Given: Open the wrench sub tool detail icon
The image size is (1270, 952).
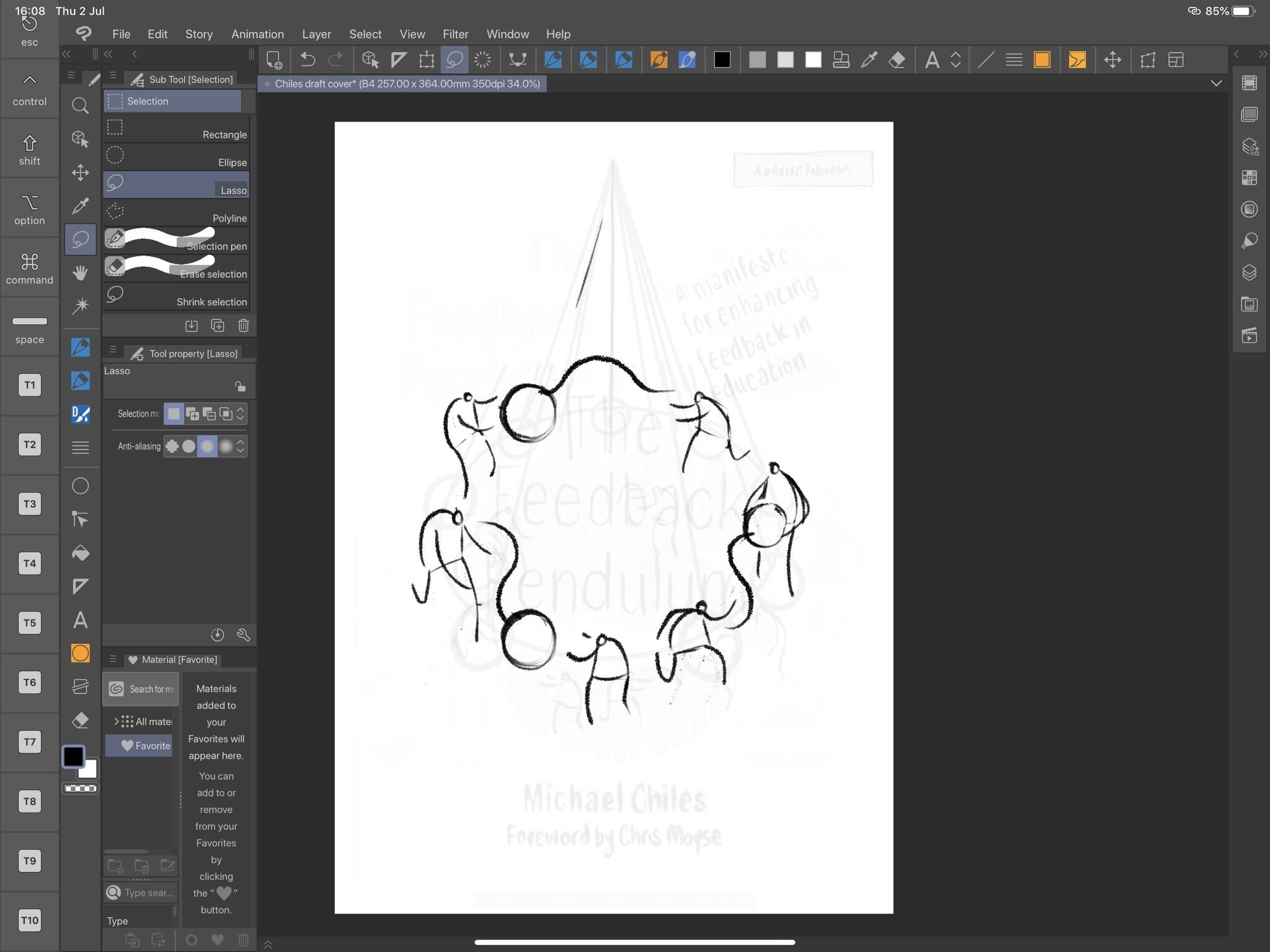Looking at the screenshot, I should 244,634.
